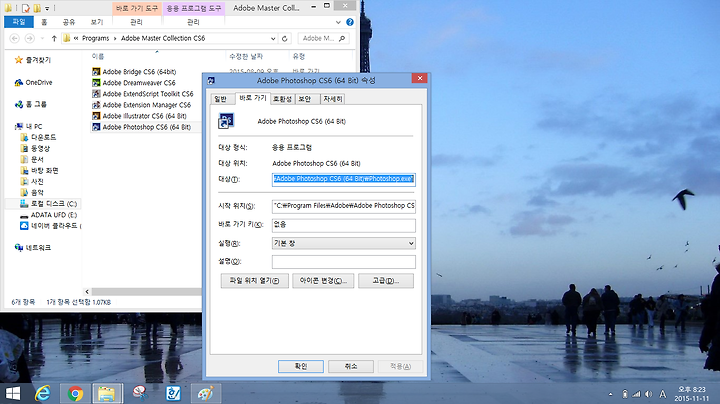Select the Adobe ExtendScript Toolkit CS6 icon

pos(96,94)
